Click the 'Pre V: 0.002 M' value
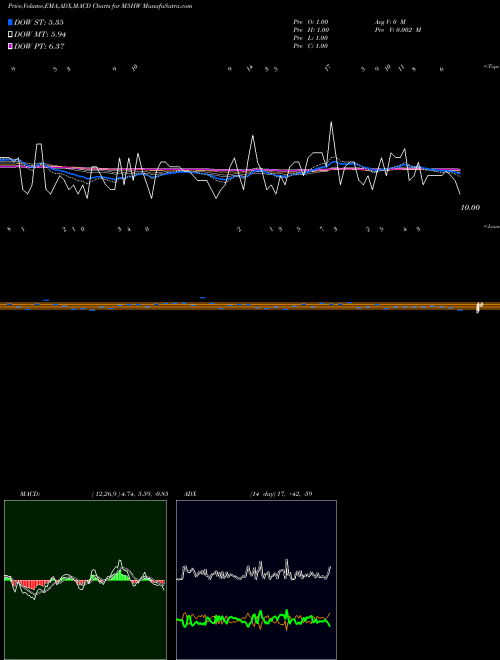The width and height of the screenshot is (500, 660). tap(398, 30)
